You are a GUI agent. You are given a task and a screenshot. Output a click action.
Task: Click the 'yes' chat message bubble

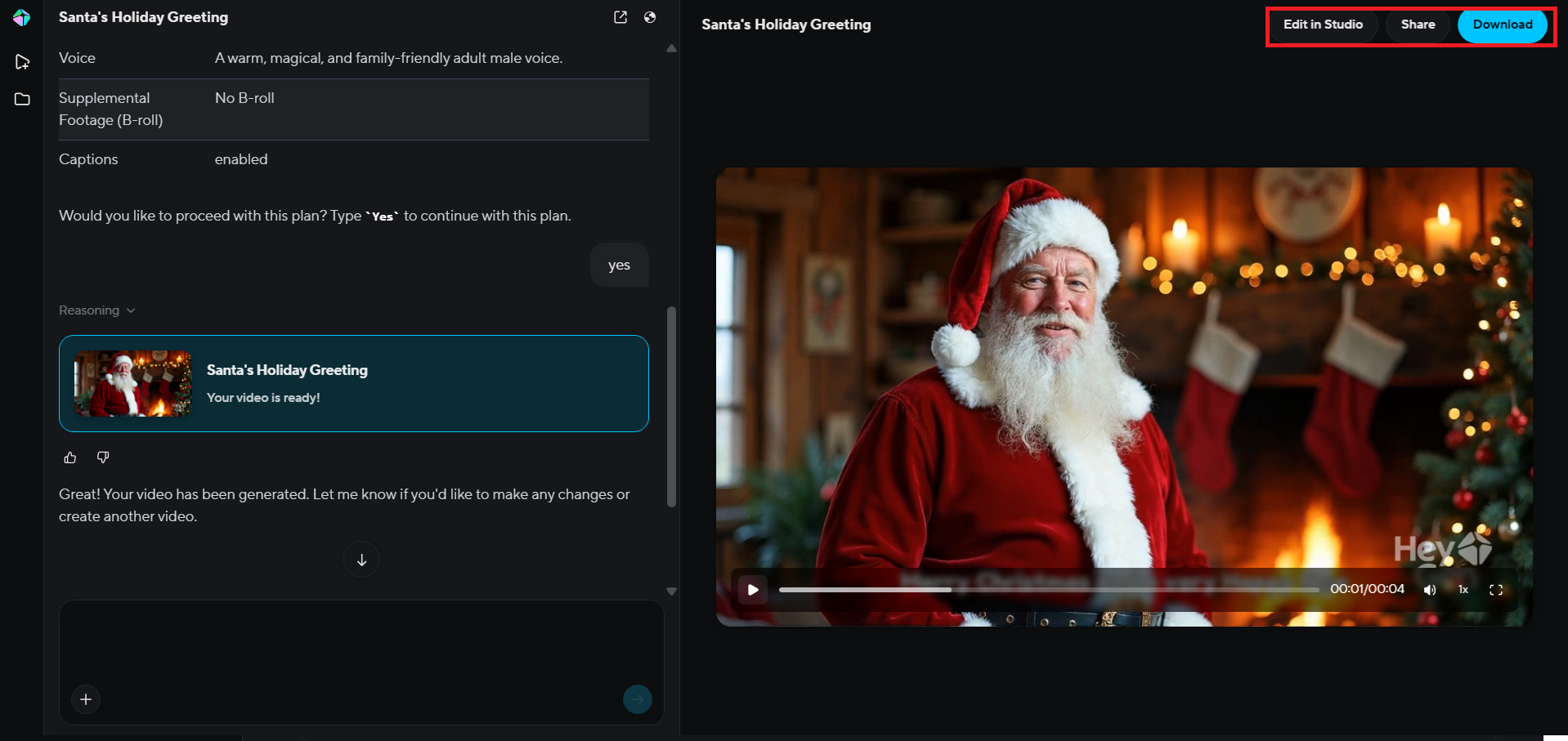coord(620,265)
